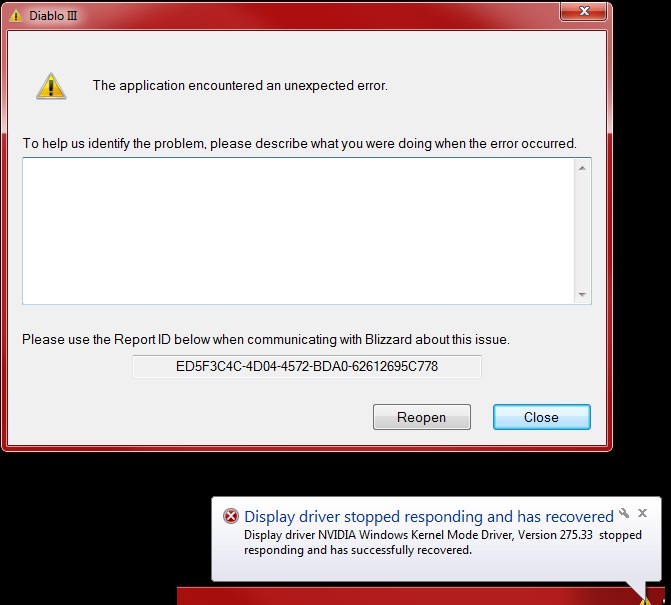This screenshot has height=605, width=671.
Task: Click the Diablo III title bar warning icon
Action: click(15, 16)
